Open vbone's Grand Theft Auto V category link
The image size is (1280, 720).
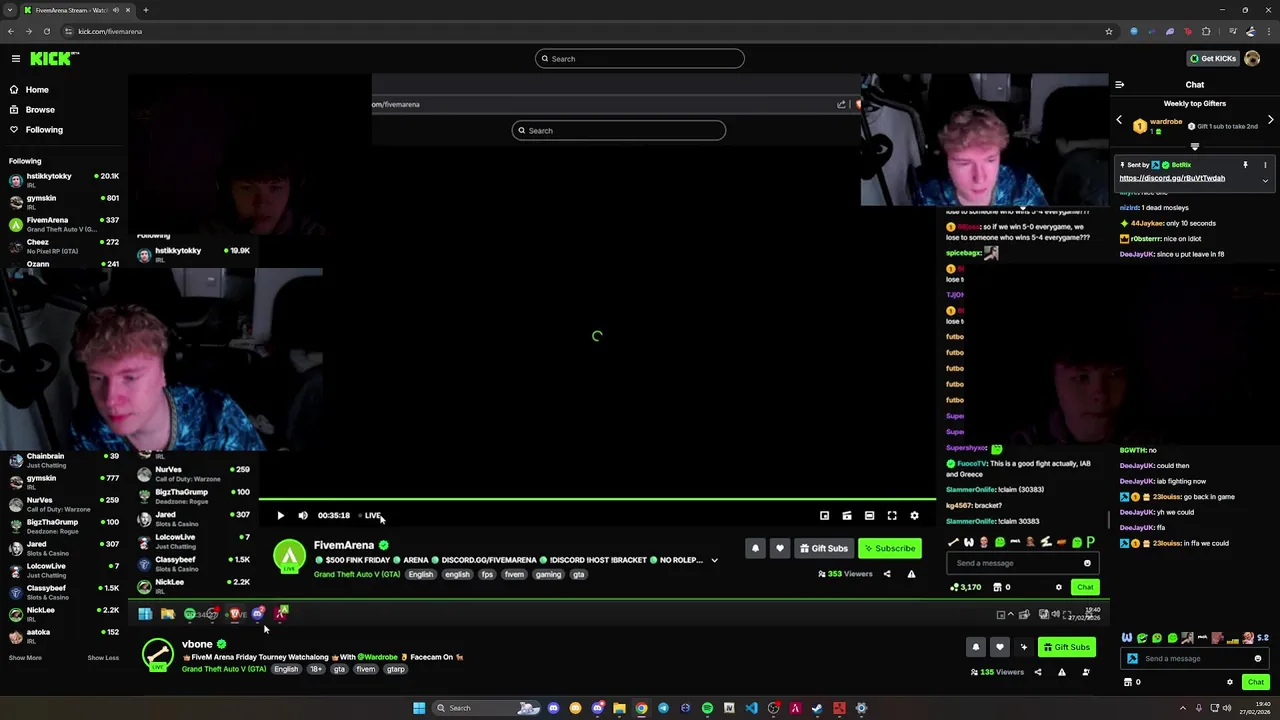click(x=224, y=669)
